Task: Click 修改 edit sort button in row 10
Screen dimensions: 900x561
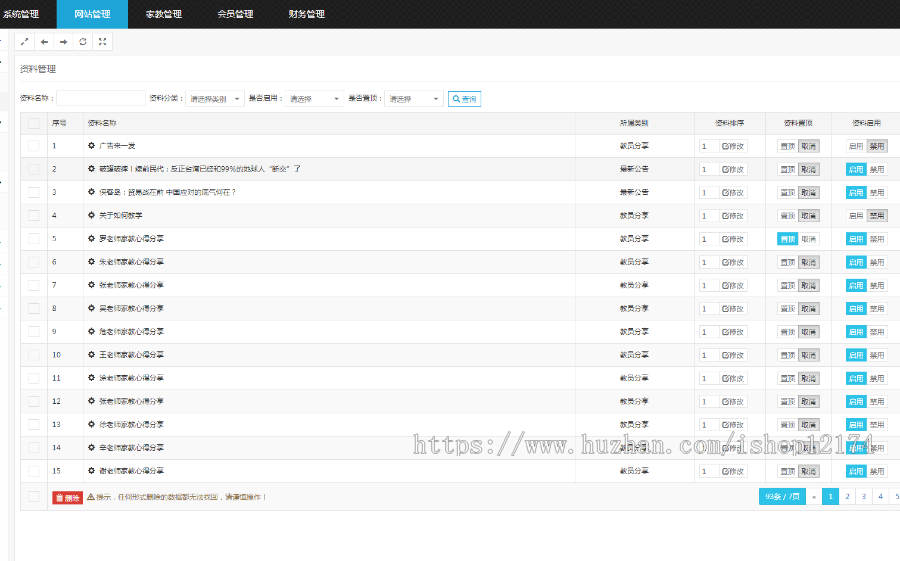Action: click(733, 355)
